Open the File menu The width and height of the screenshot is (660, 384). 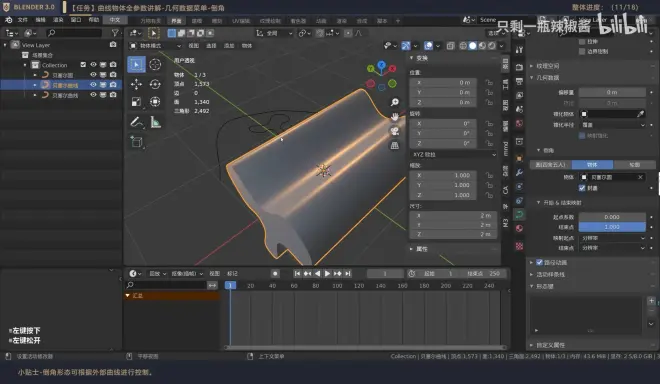coord(22,20)
